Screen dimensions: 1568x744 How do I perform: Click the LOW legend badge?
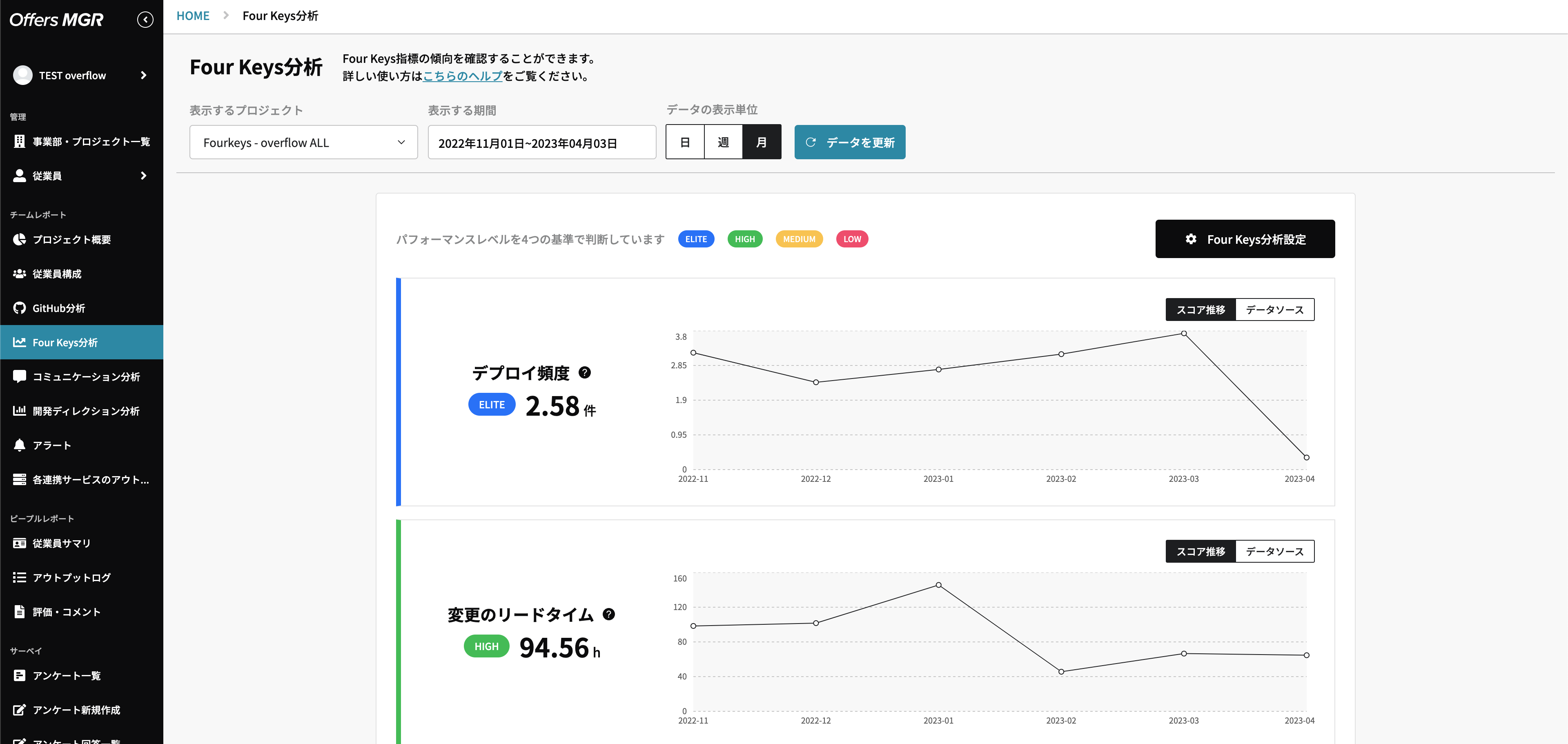tap(851, 238)
